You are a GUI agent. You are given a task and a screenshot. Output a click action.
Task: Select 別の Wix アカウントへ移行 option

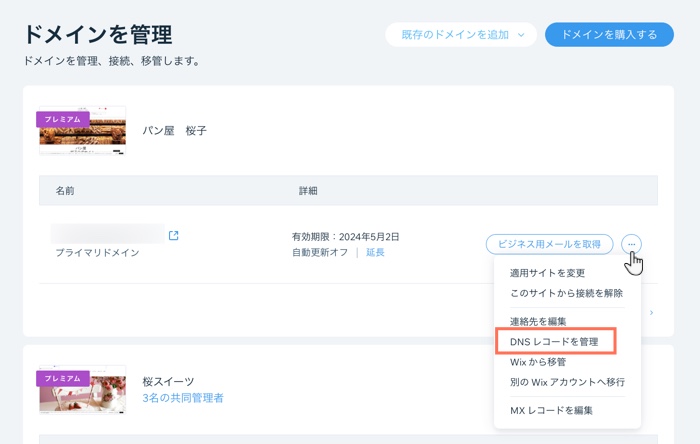(567, 382)
